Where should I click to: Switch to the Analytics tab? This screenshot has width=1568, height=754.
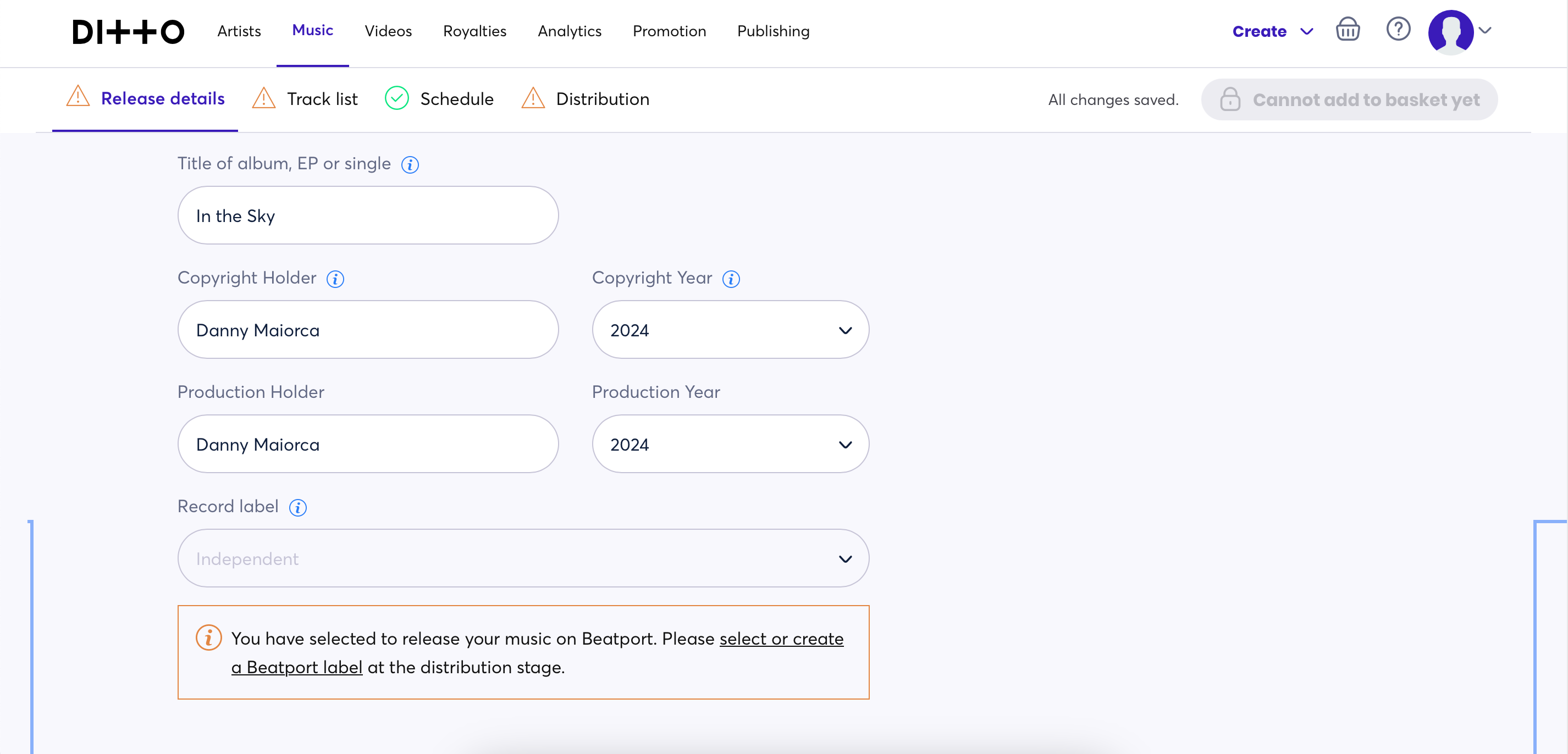[570, 30]
